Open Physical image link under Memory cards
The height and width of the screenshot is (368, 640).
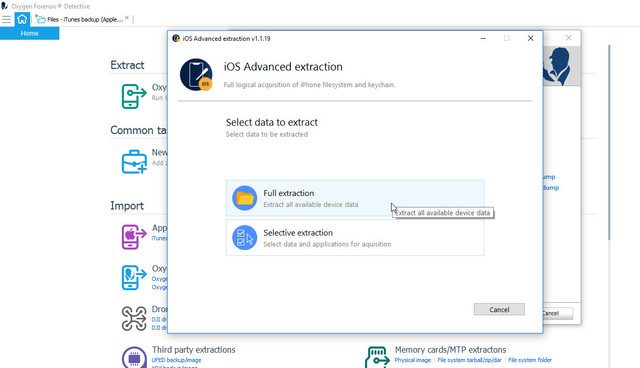tap(413, 360)
